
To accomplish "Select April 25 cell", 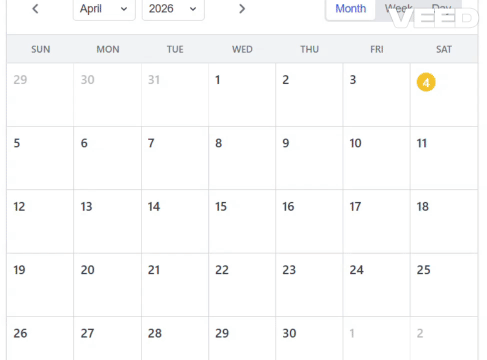I will 444,285.
